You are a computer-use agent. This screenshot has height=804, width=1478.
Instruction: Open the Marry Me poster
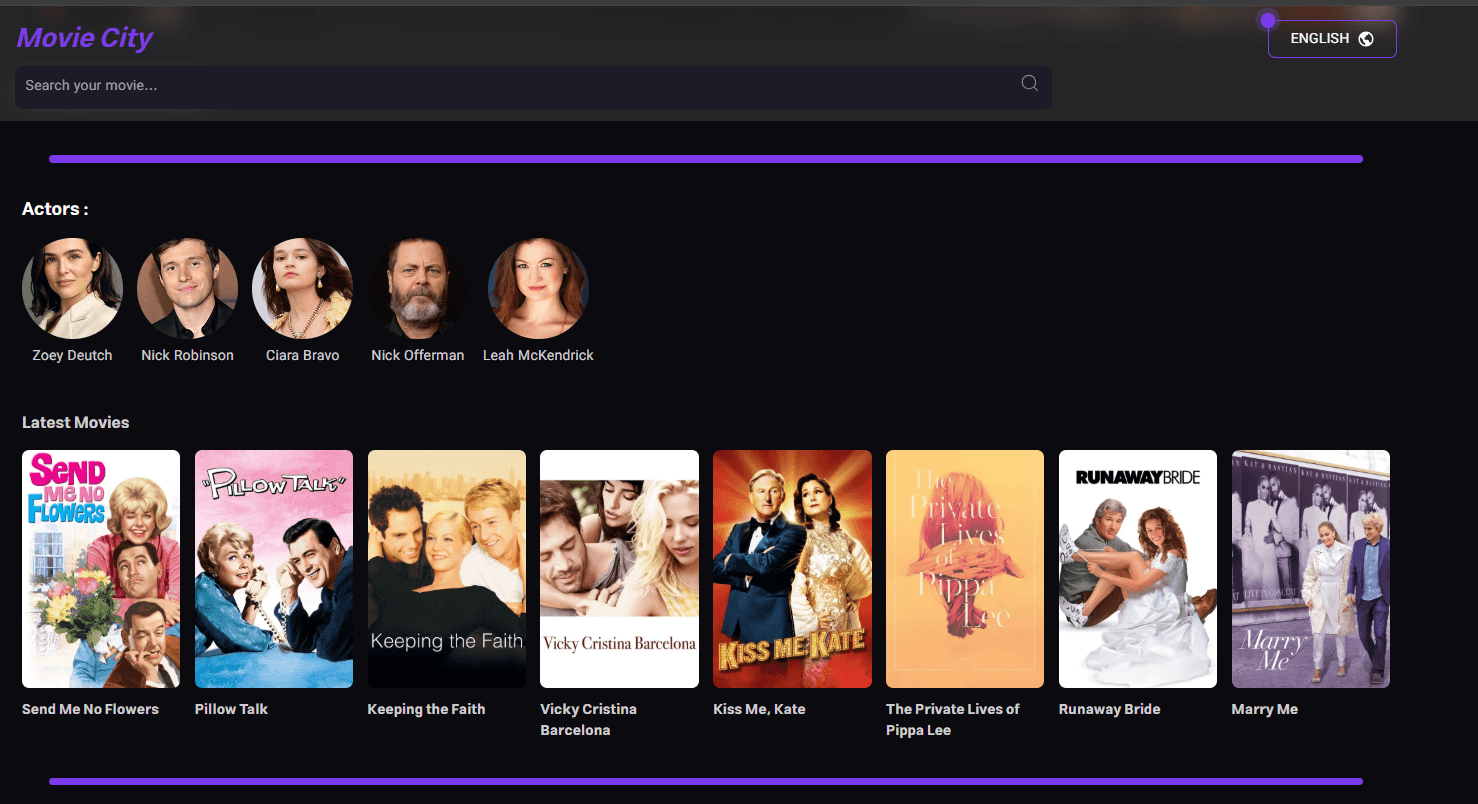(1311, 569)
